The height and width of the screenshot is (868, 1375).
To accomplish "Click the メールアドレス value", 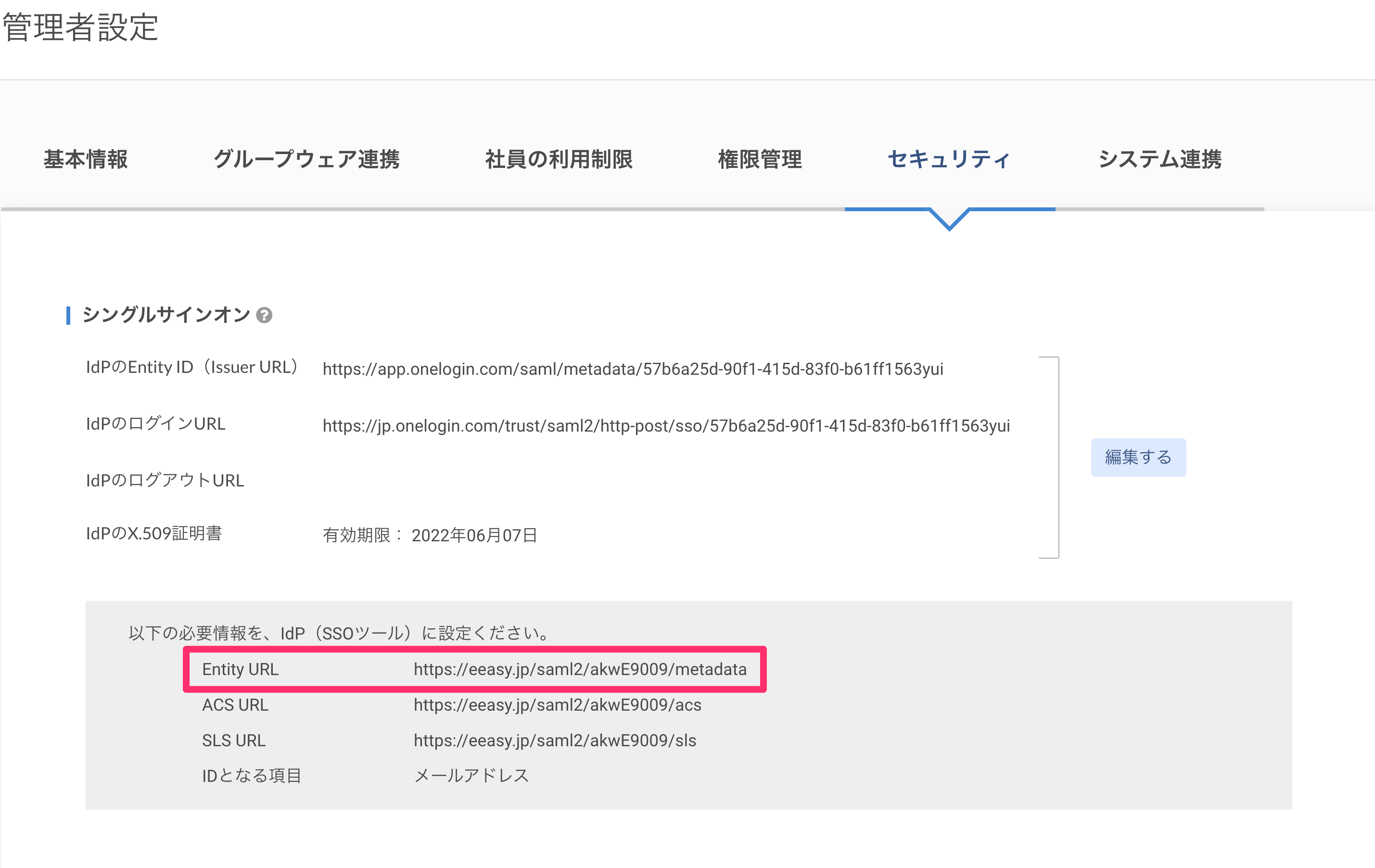I will click(471, 776).
